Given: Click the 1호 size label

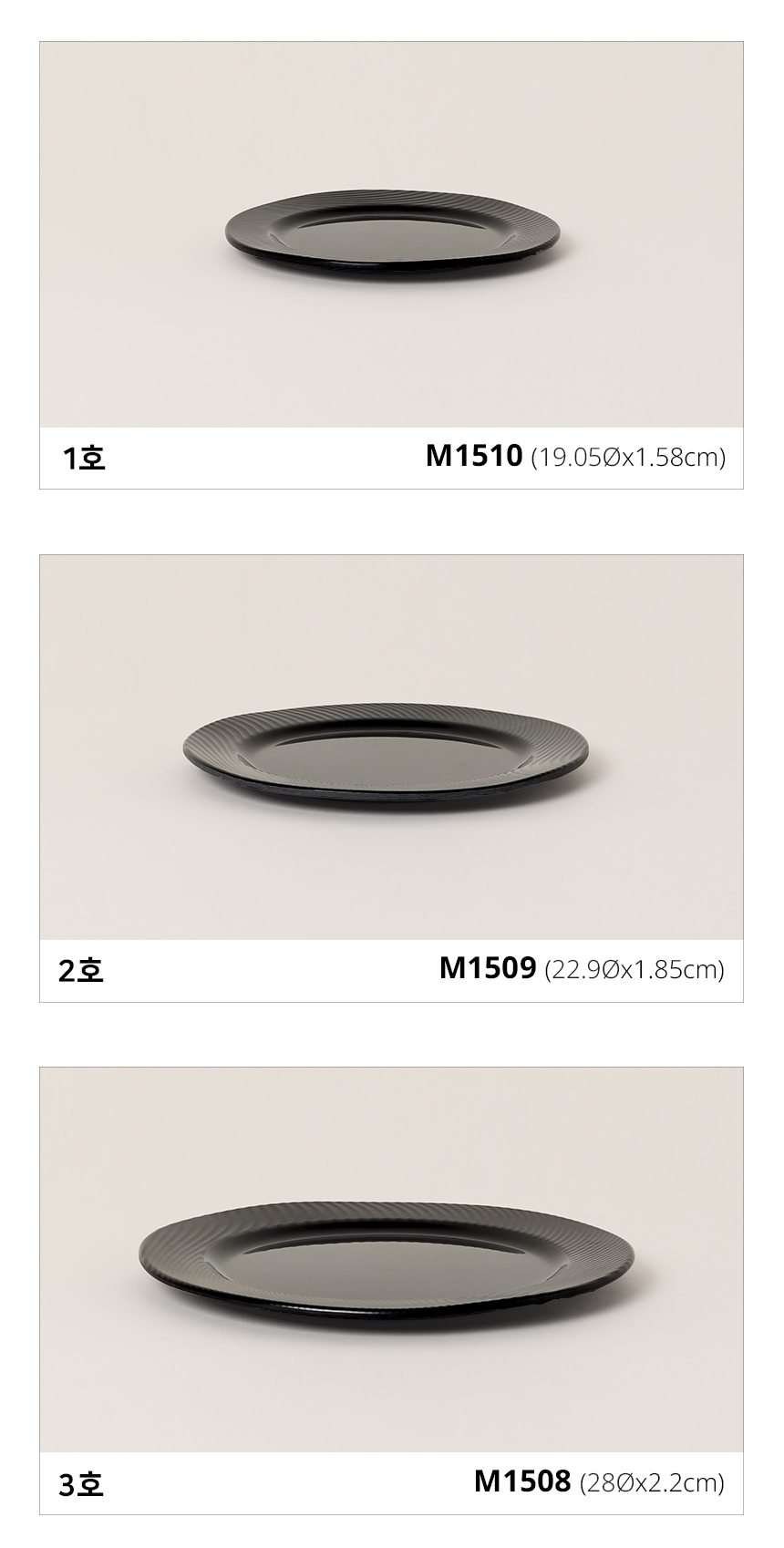Looking at the screenshot, I should 84,458.
